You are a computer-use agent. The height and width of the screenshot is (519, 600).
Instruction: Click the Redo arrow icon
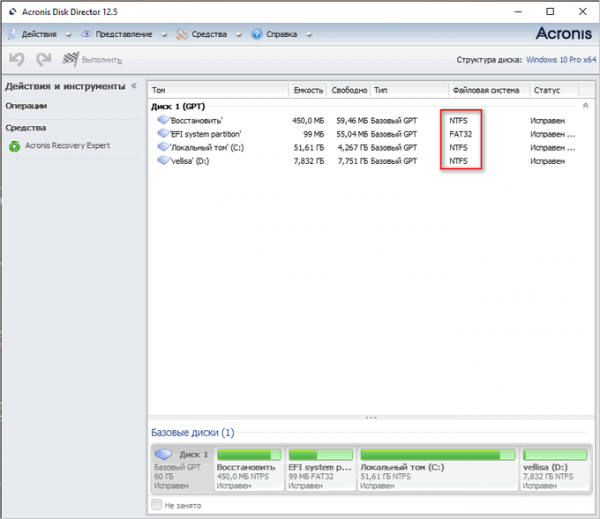point(44,59)
